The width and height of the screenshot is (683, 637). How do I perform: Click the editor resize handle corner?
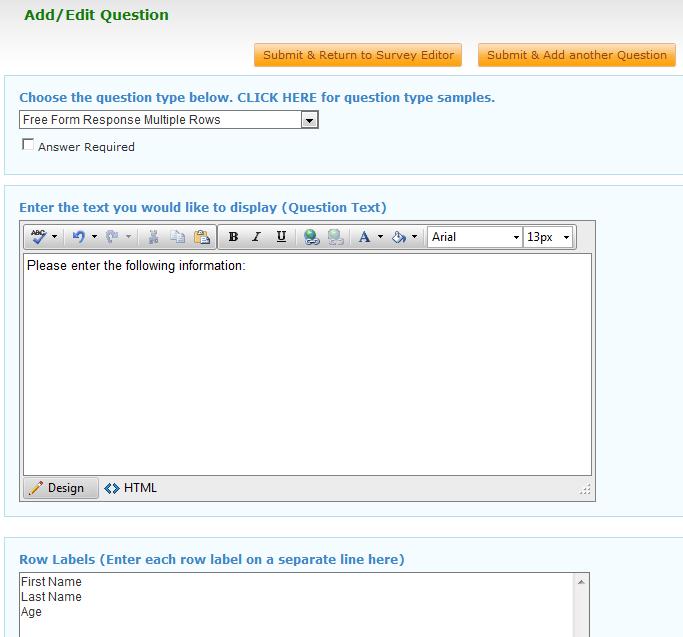(x=585, y=489)
